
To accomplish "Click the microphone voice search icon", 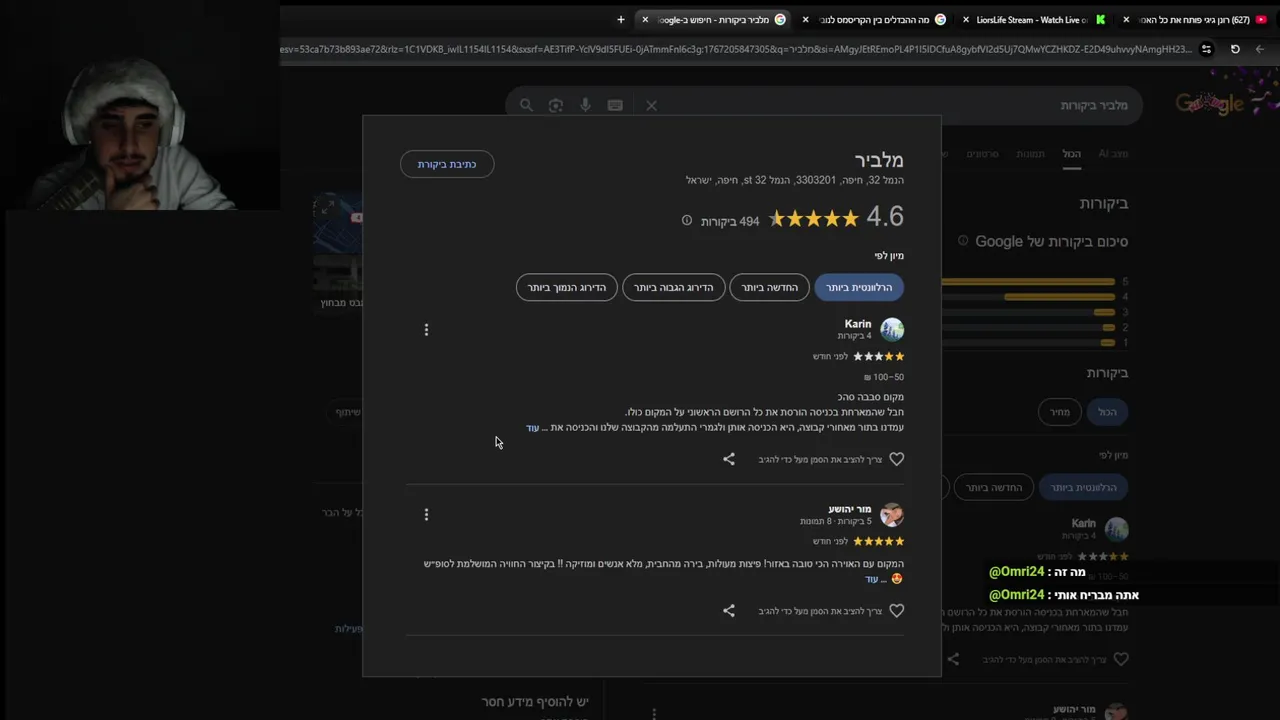I will (x=585, y=105).
